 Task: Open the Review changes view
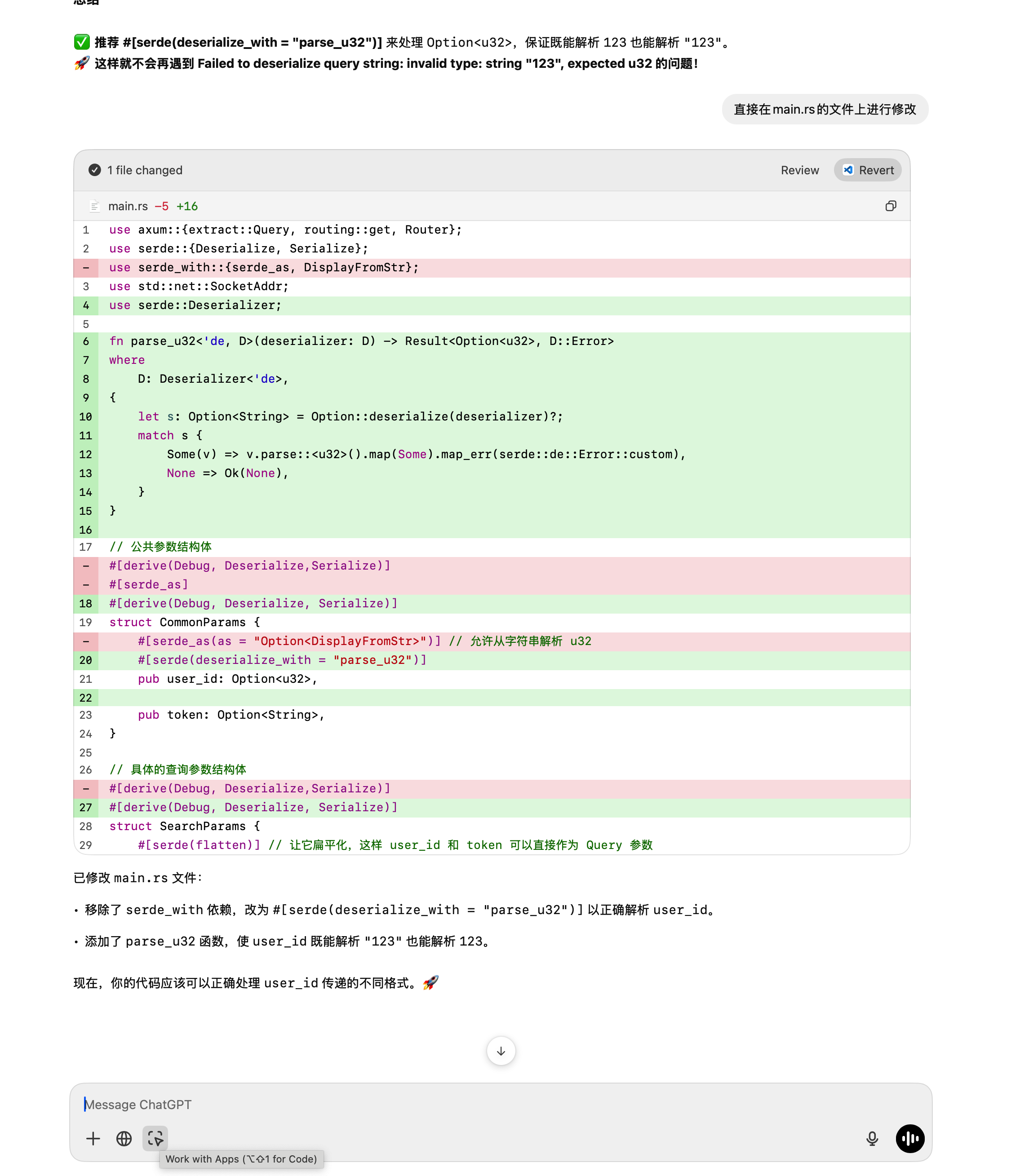coord(799,170)
